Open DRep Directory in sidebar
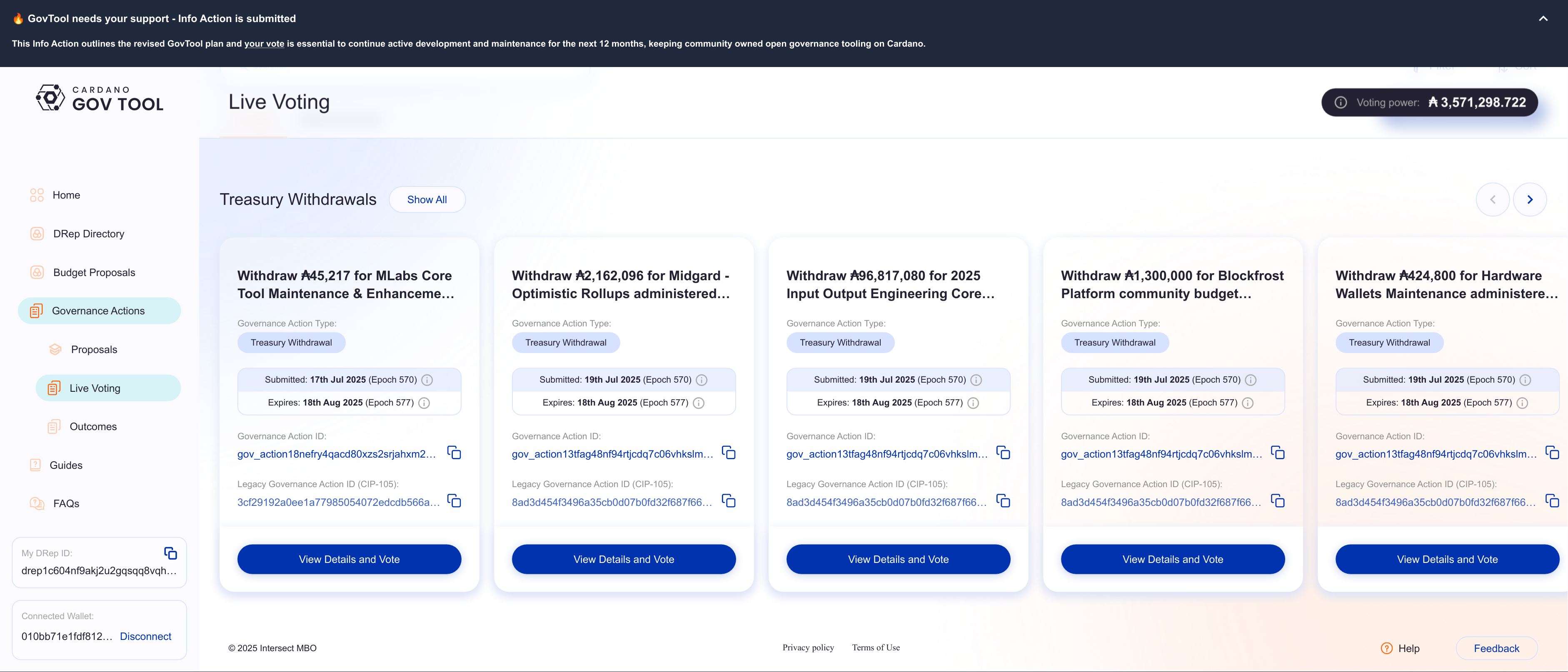The image size is (1568, 672). coord(88,234)
